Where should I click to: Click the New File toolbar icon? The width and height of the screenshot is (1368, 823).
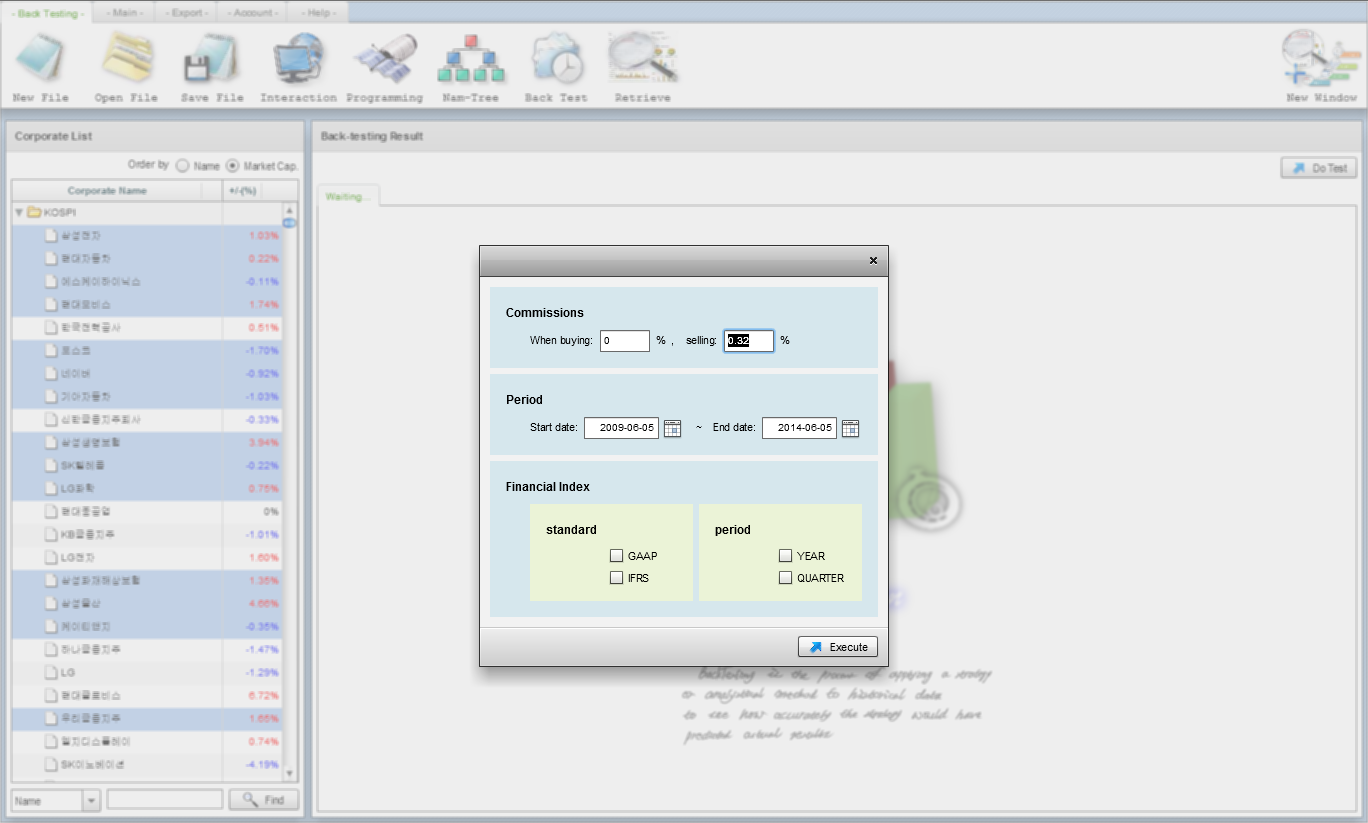[x=40, y=60]
